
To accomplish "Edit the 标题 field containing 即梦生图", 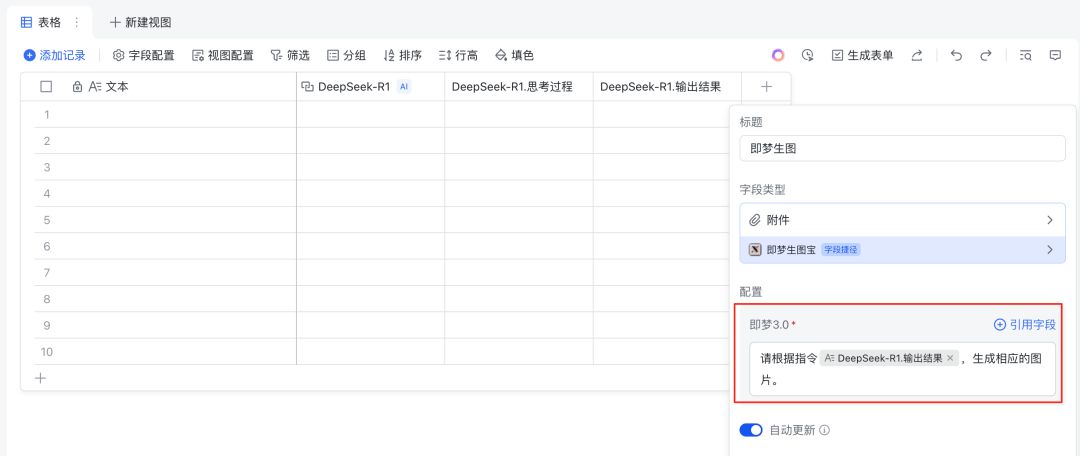I will 902,148.
